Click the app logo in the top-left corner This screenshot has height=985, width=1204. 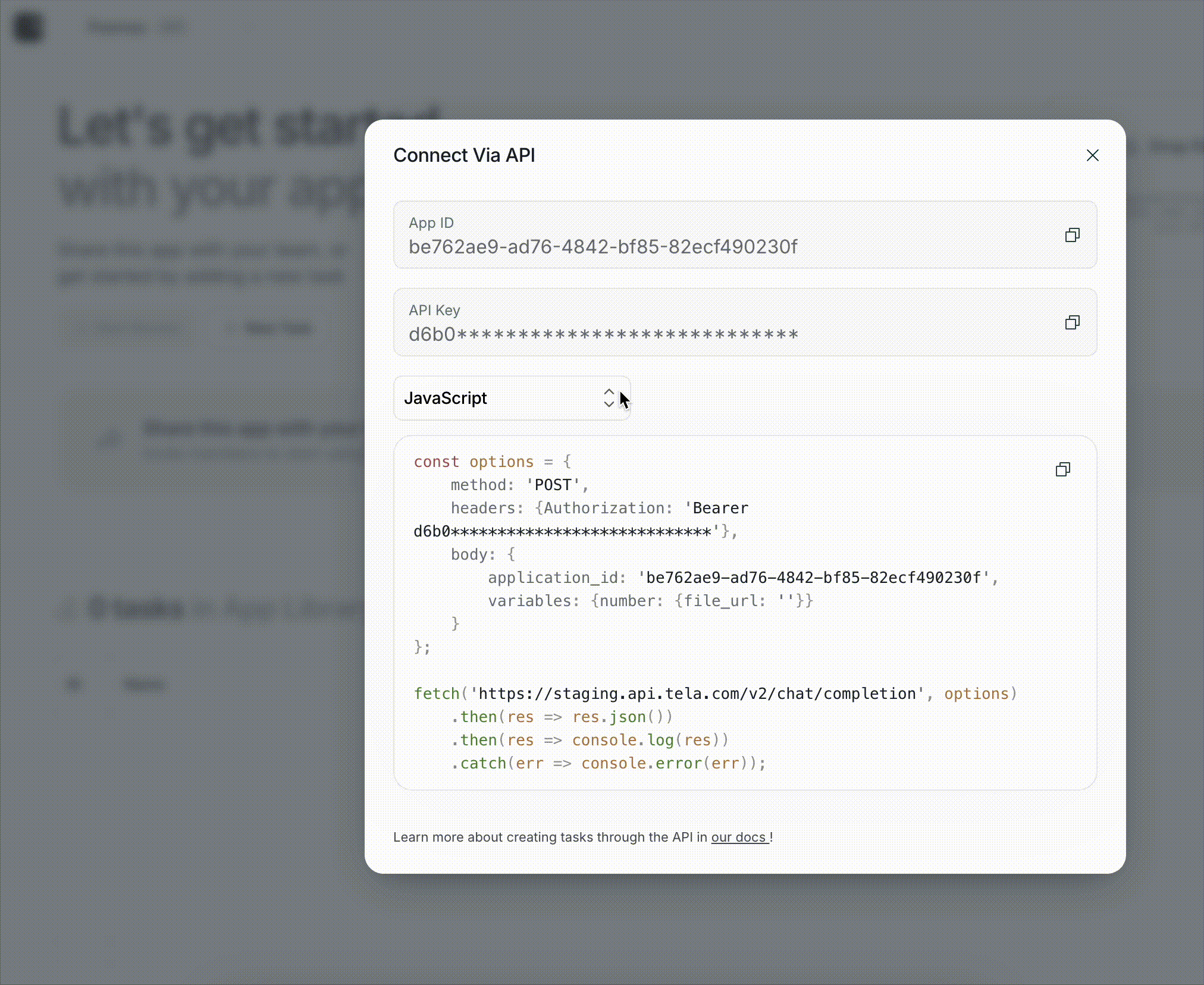pos(29,27)
